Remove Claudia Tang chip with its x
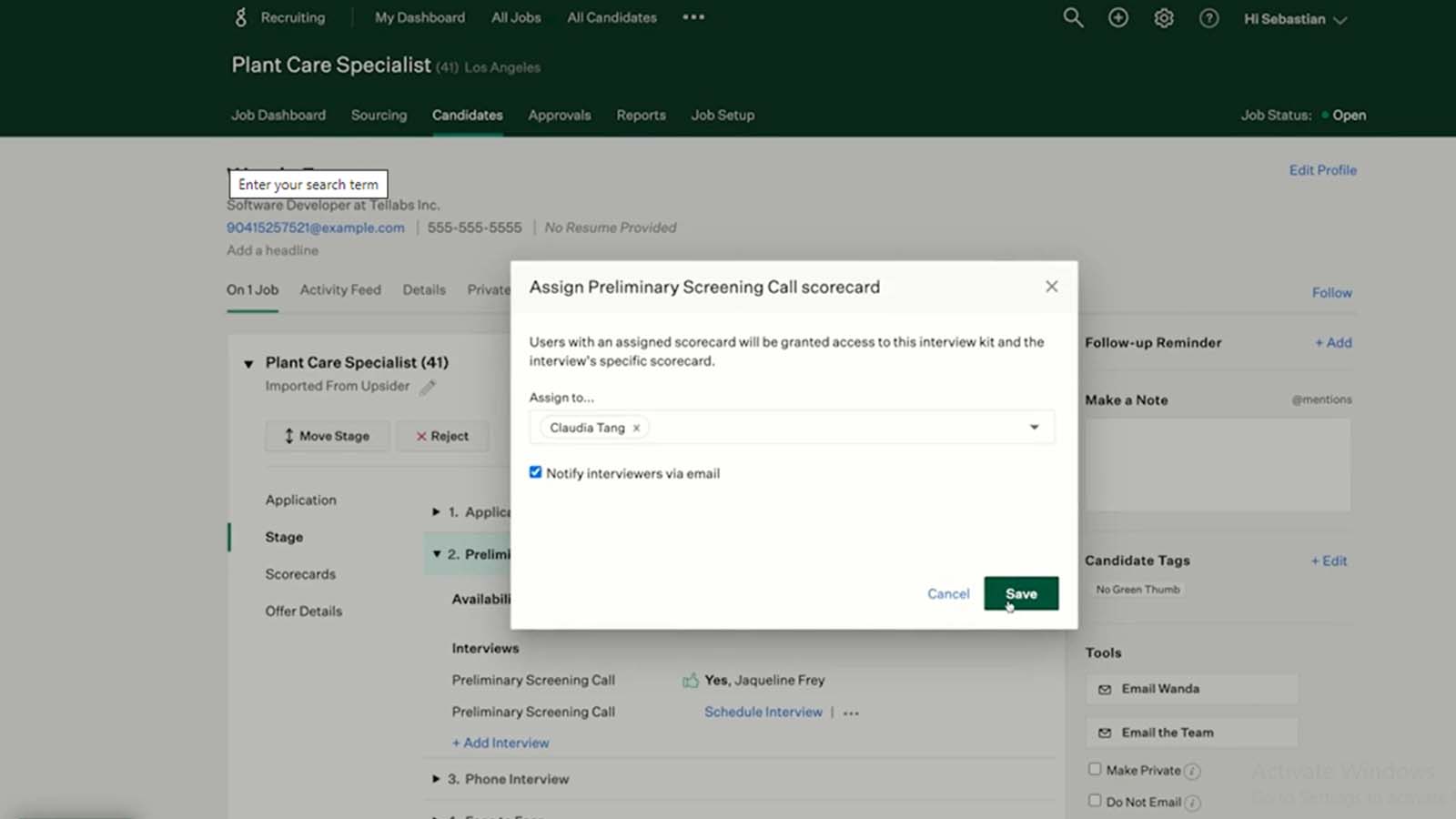The image size is (1456, 819). tap(636, 428)
